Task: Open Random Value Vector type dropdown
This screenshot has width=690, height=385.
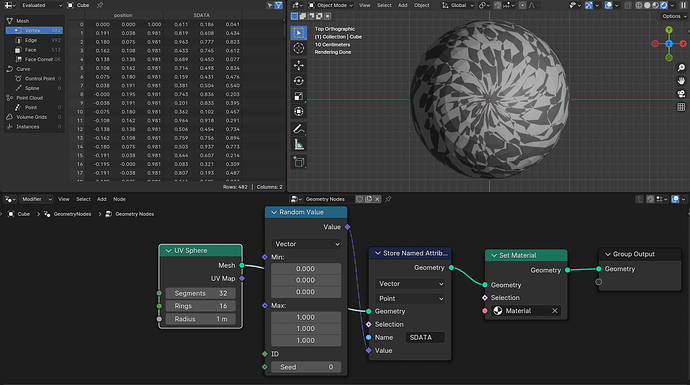Action: coord(306,244)
